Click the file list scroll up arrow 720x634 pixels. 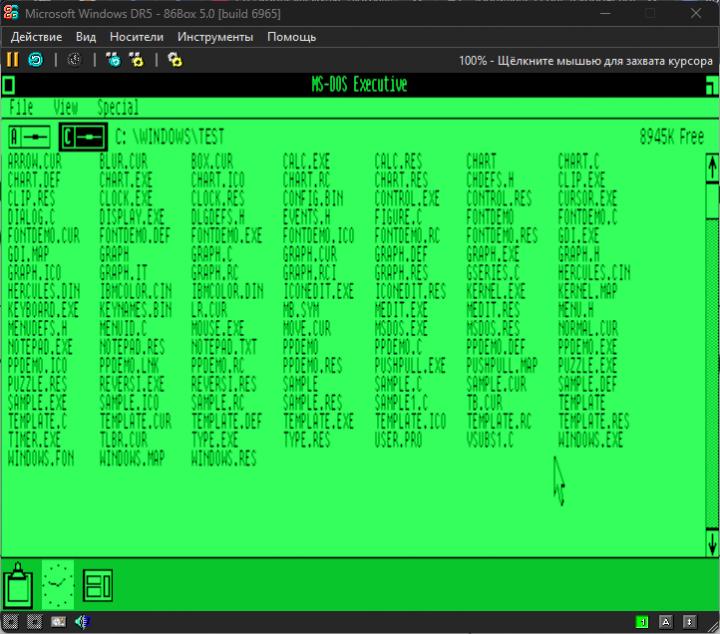click(x=712, y=168)
